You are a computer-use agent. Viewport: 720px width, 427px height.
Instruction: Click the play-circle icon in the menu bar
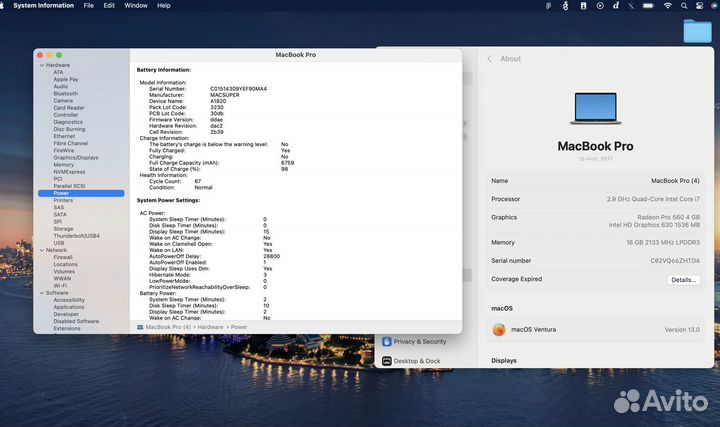point(600,6)
